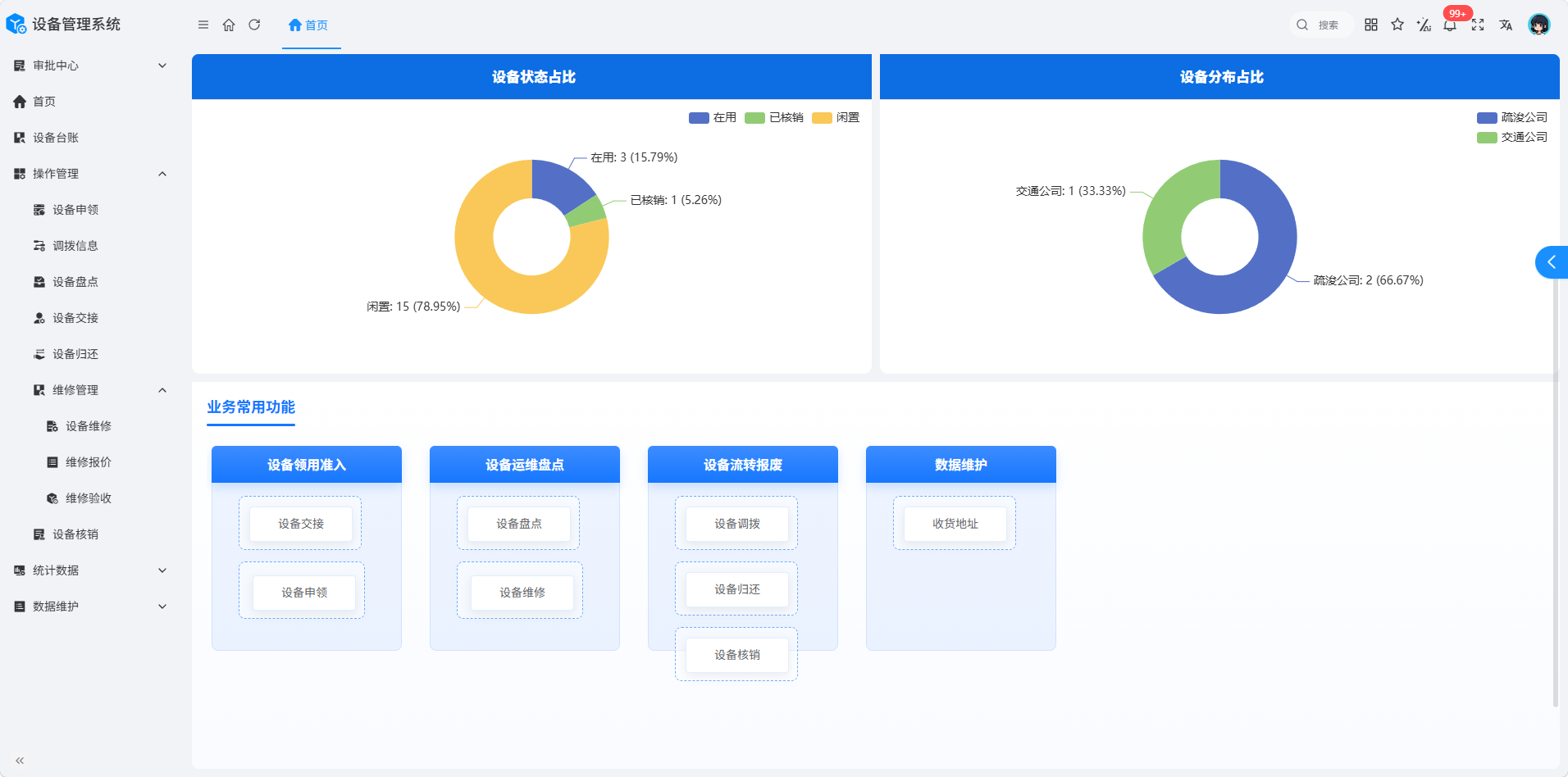Click the 设备交接 shortcut button

click(301, 524)
